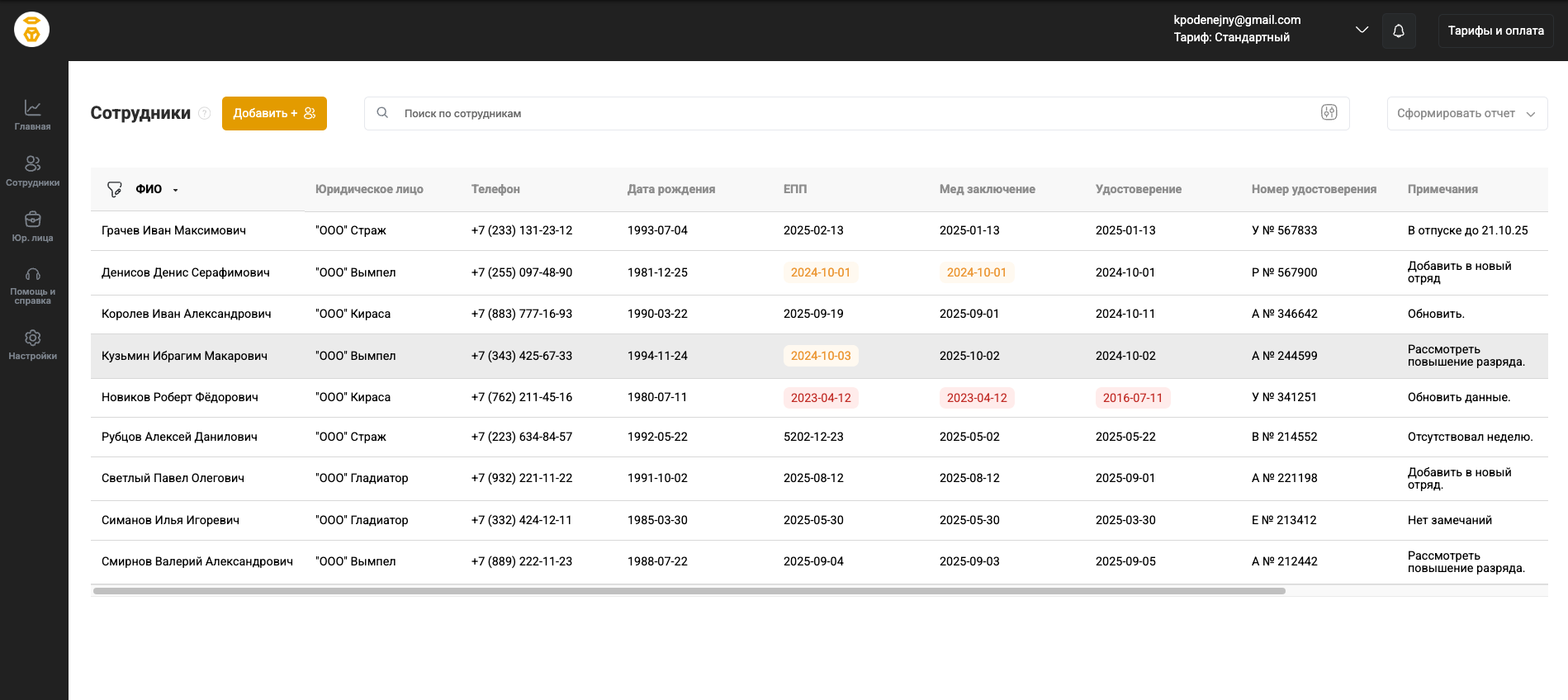The height and width of the screenshot is (700, 1568).
Task: Click the table filter funnel icon
Action: click(x=115, y=189)
